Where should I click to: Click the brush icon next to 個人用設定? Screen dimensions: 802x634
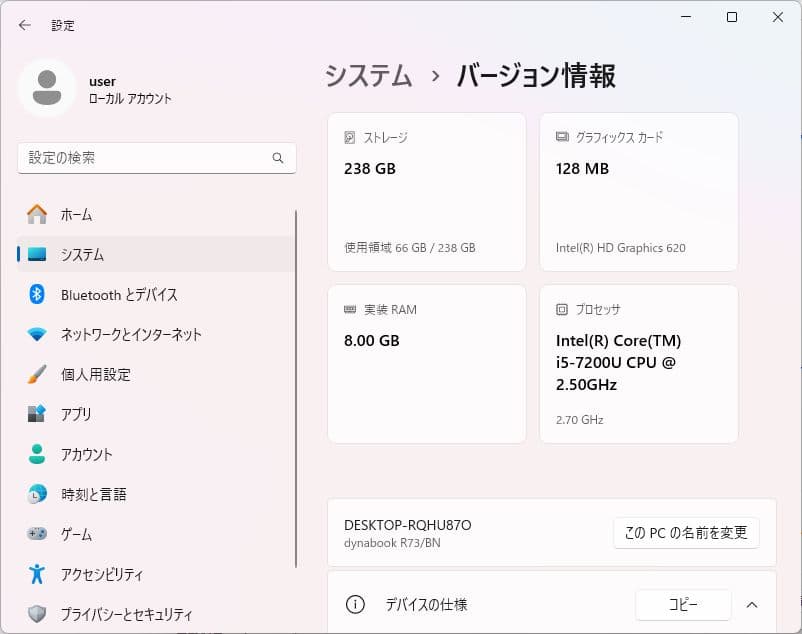tap(39, 374)
